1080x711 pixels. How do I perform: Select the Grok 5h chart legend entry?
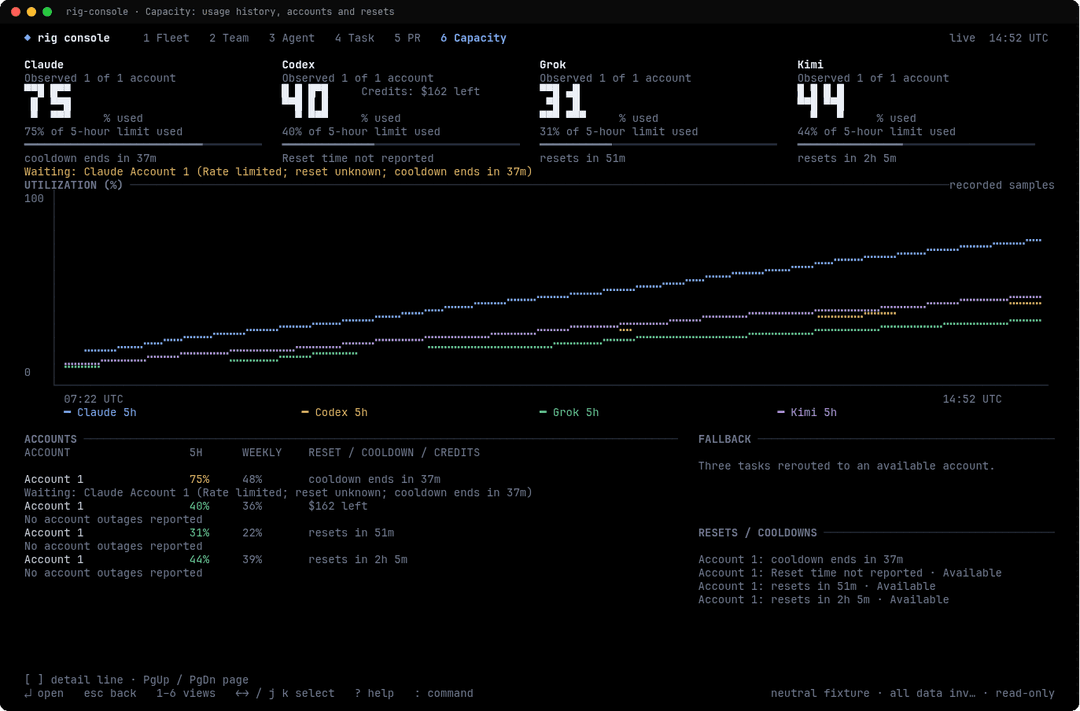[569, 412]
